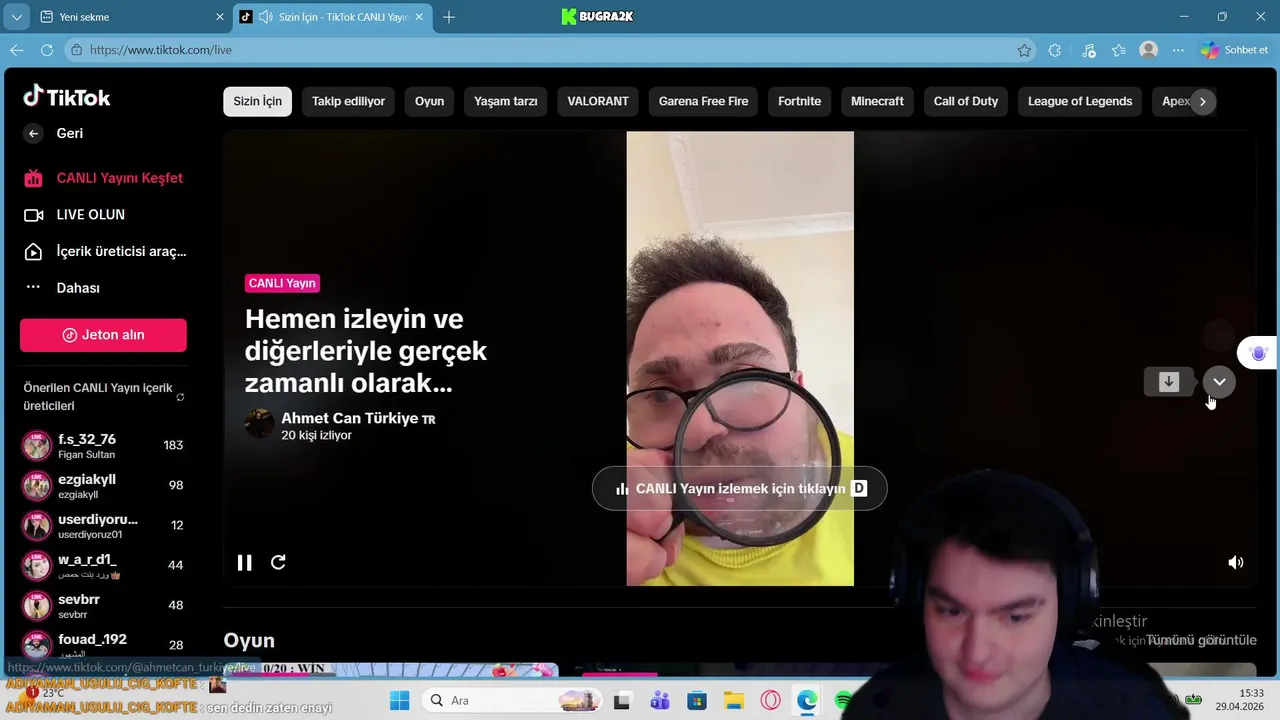Open f.s_32_76 live creator row

click(103, 445)
